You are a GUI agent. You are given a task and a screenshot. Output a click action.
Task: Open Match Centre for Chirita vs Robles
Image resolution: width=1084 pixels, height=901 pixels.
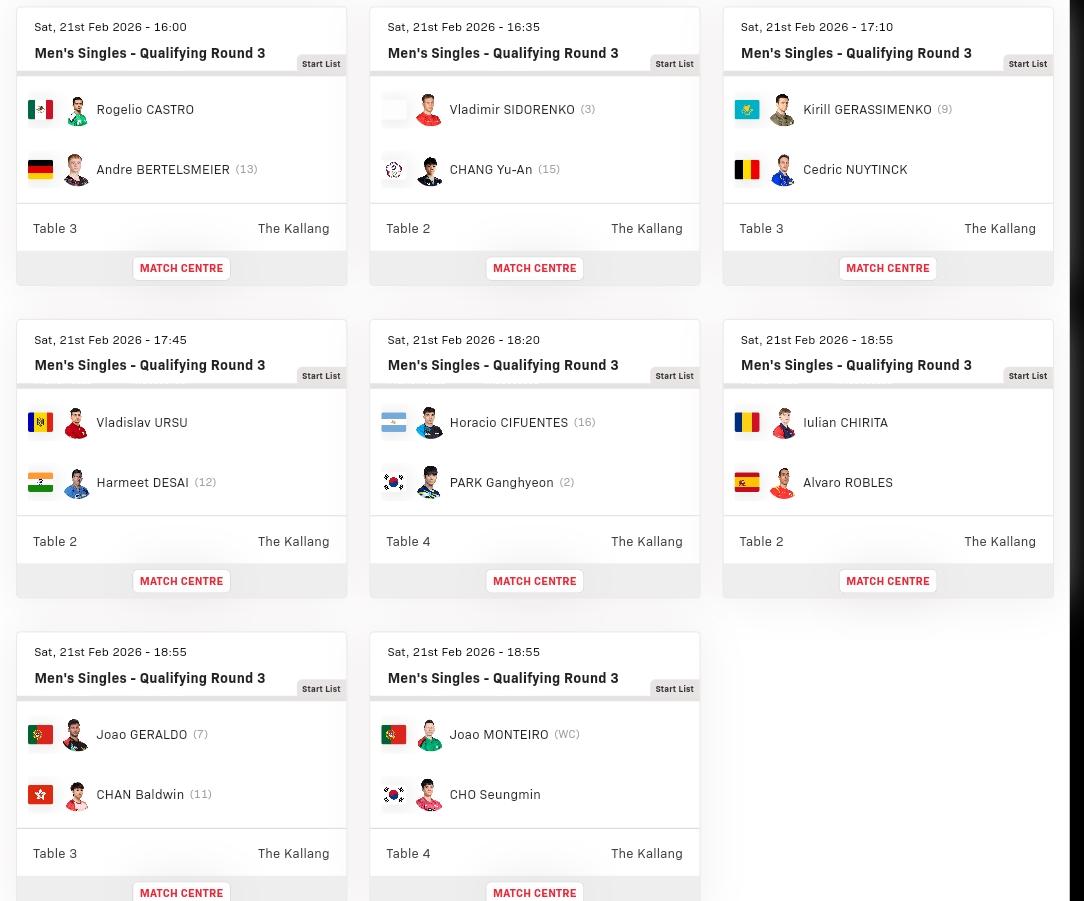point(887,581)
